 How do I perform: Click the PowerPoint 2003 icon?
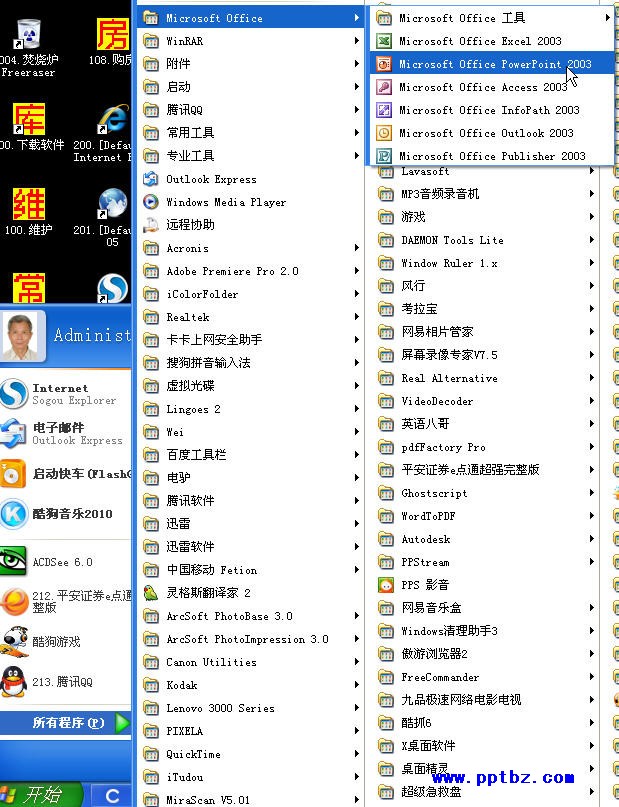coord(384,64)
